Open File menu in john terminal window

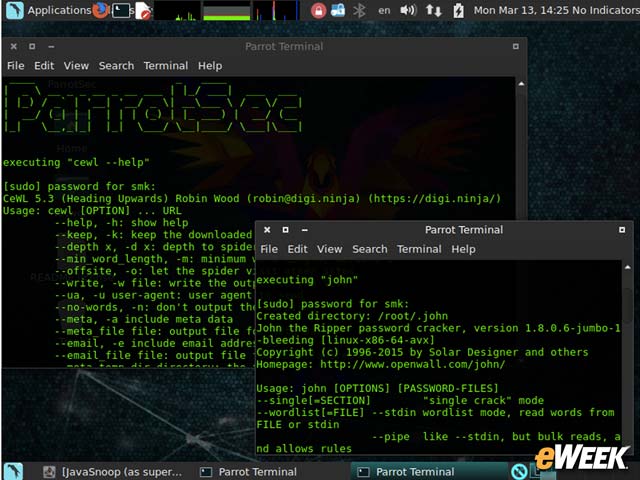click(269, 249)
